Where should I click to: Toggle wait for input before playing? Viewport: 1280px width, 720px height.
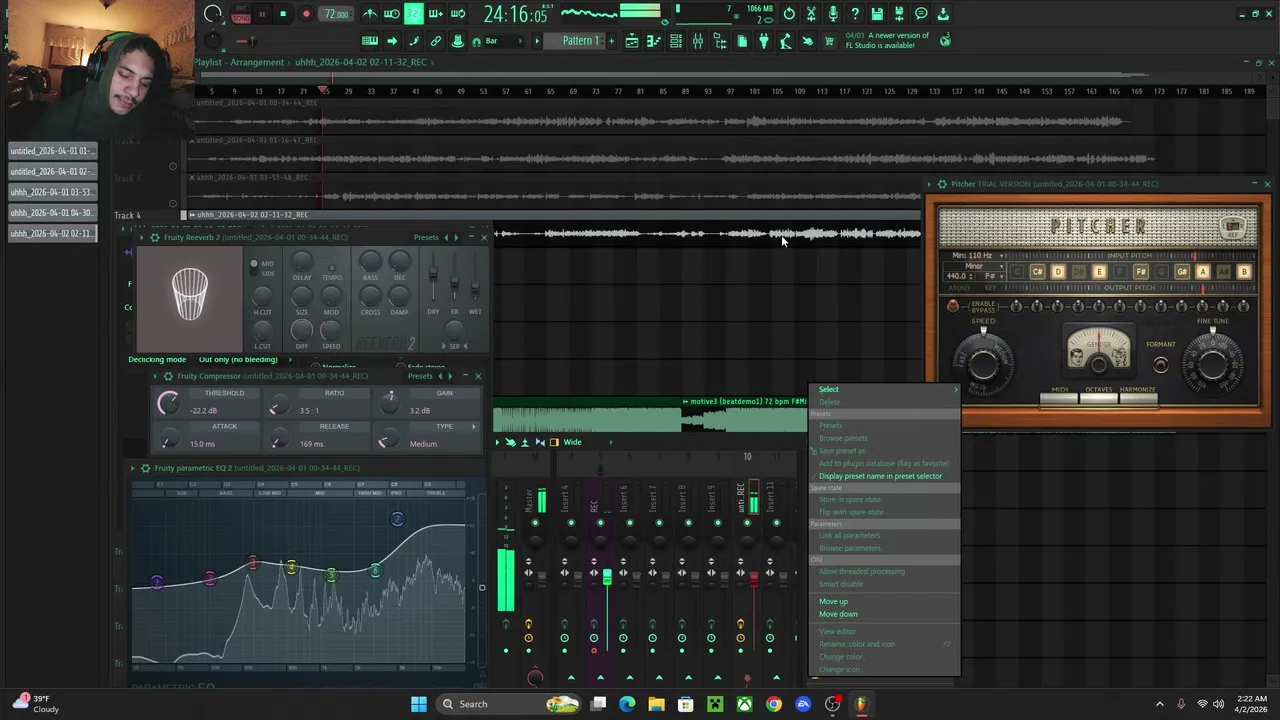point(392,14)
